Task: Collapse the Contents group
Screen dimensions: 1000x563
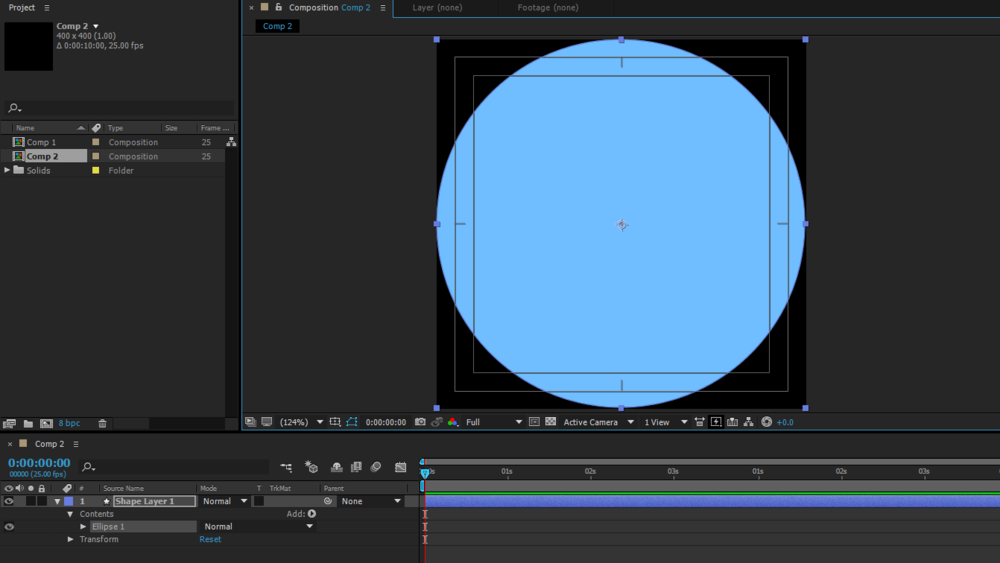Action: tap(70, 514)
